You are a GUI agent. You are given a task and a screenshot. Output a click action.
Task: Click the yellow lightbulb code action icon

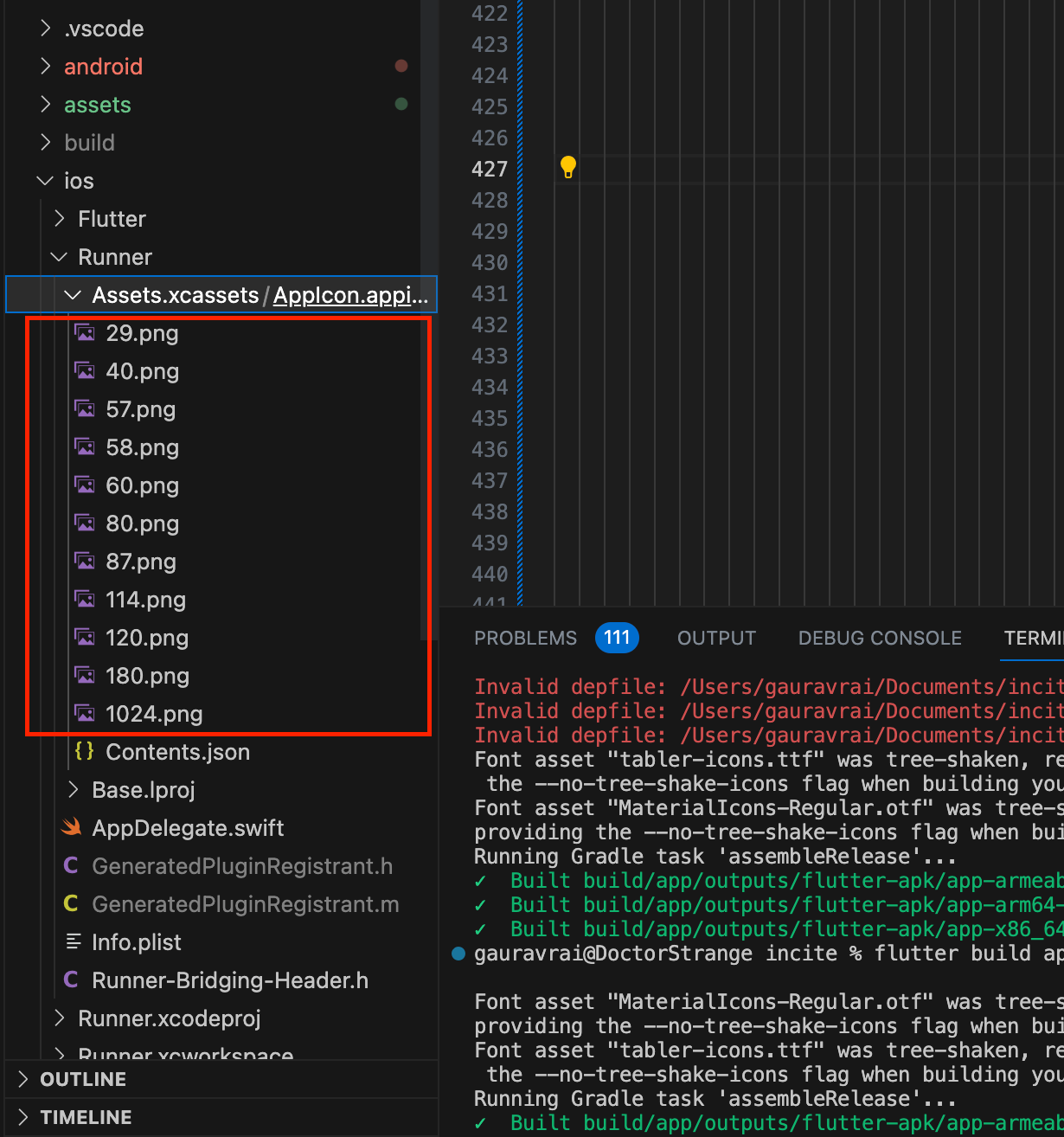click(x=567, y=167)
